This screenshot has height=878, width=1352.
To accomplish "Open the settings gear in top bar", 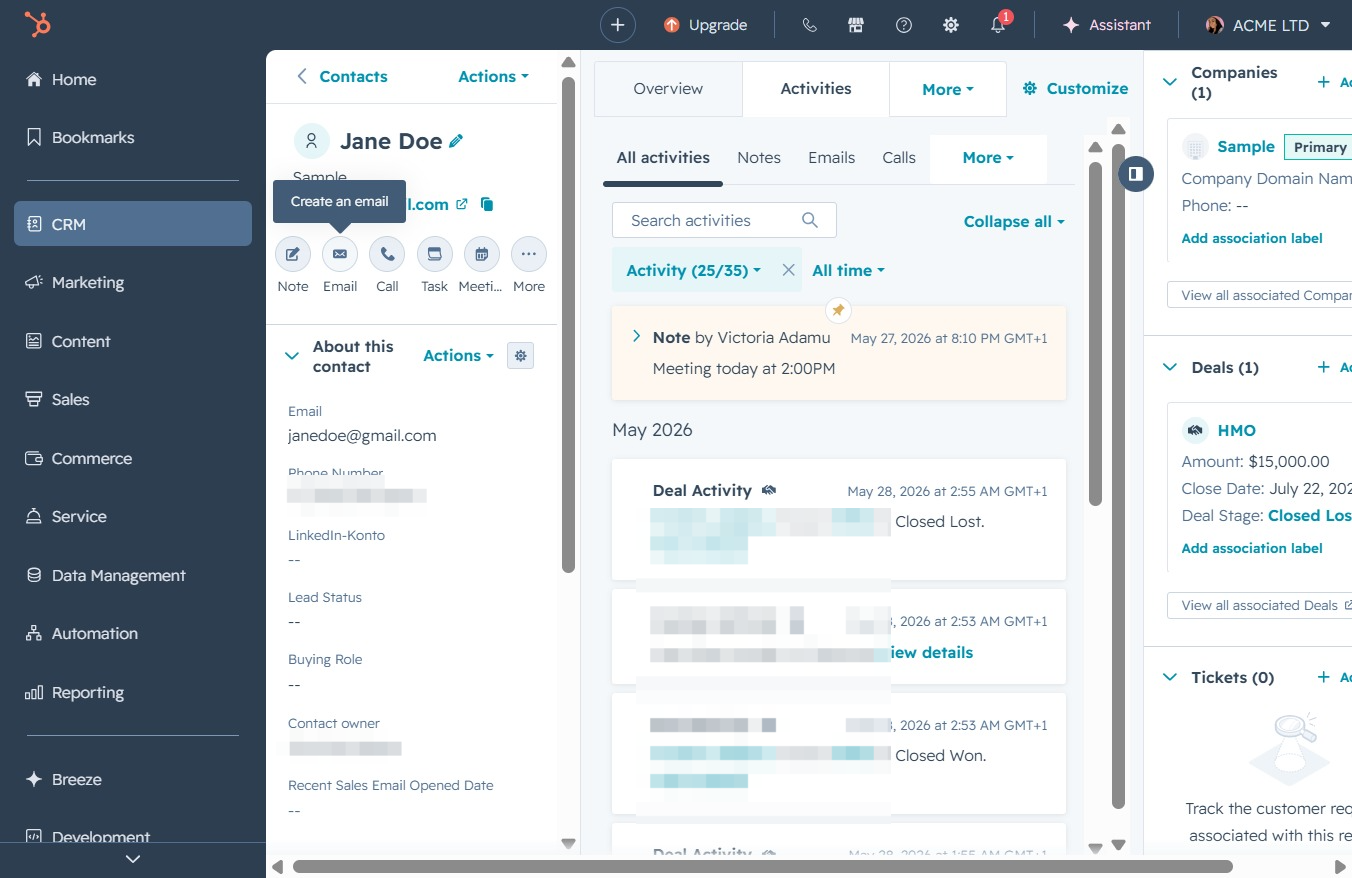I will click(951, 25).
